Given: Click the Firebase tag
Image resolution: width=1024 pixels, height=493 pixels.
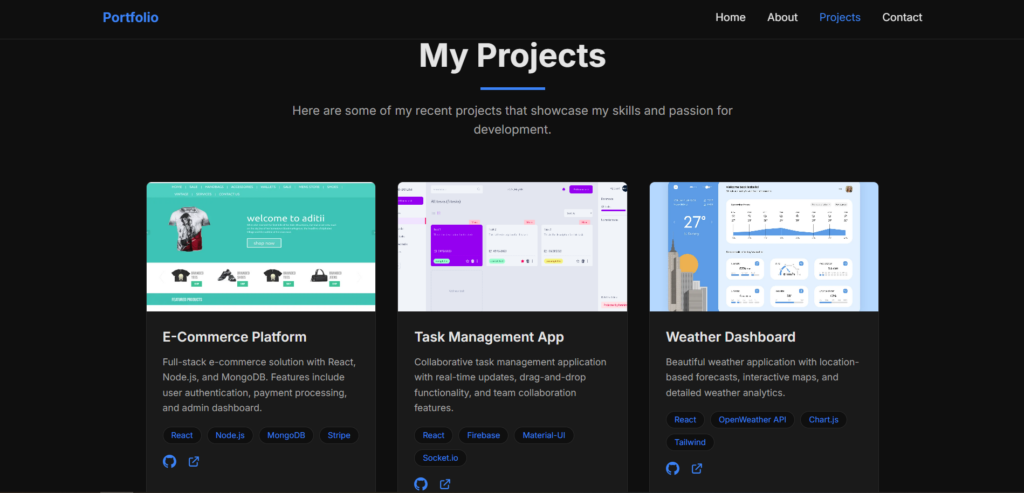Looking at the screenshot, I should (483, 436).
